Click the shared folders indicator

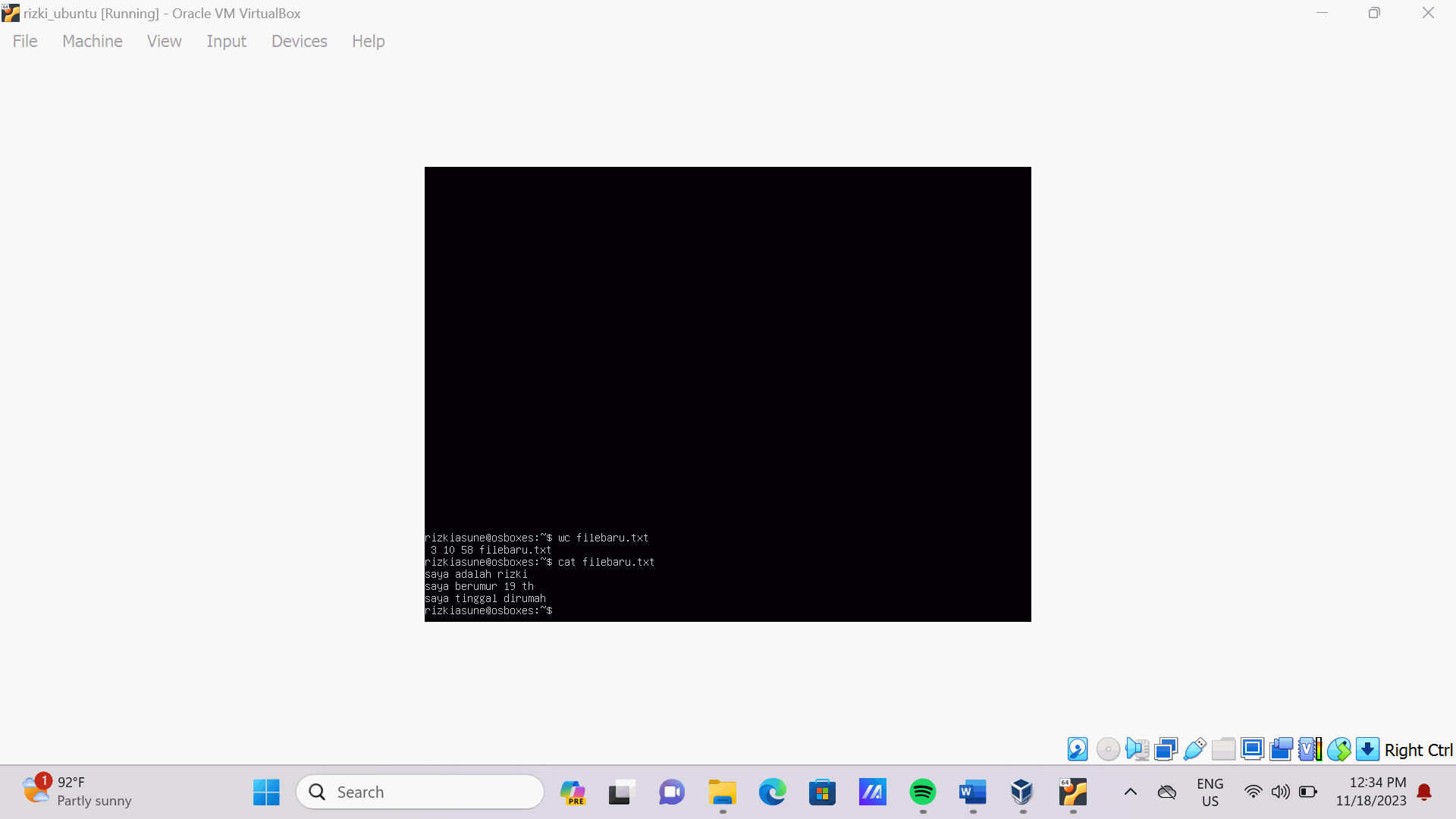tap(1223, 749)
